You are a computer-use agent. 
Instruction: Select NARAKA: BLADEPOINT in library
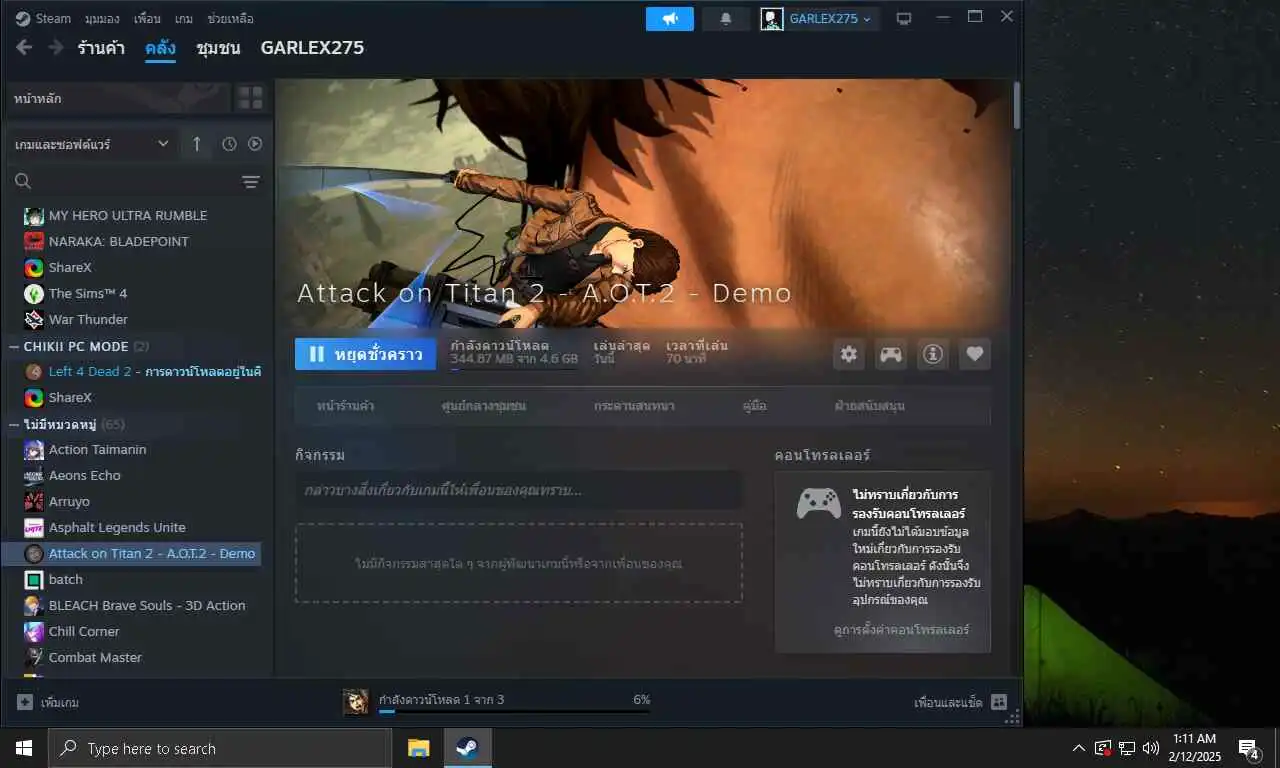coord(119,241)
